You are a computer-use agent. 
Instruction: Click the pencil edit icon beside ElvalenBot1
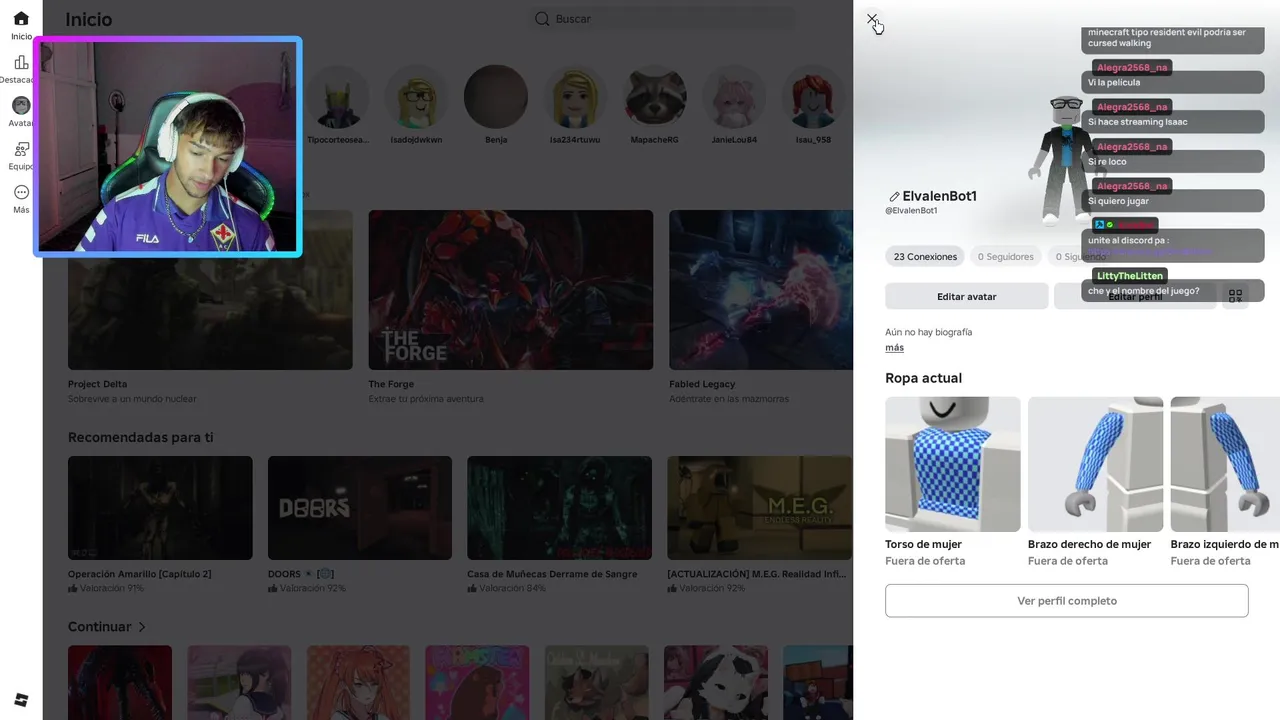(x=894, y=197)
